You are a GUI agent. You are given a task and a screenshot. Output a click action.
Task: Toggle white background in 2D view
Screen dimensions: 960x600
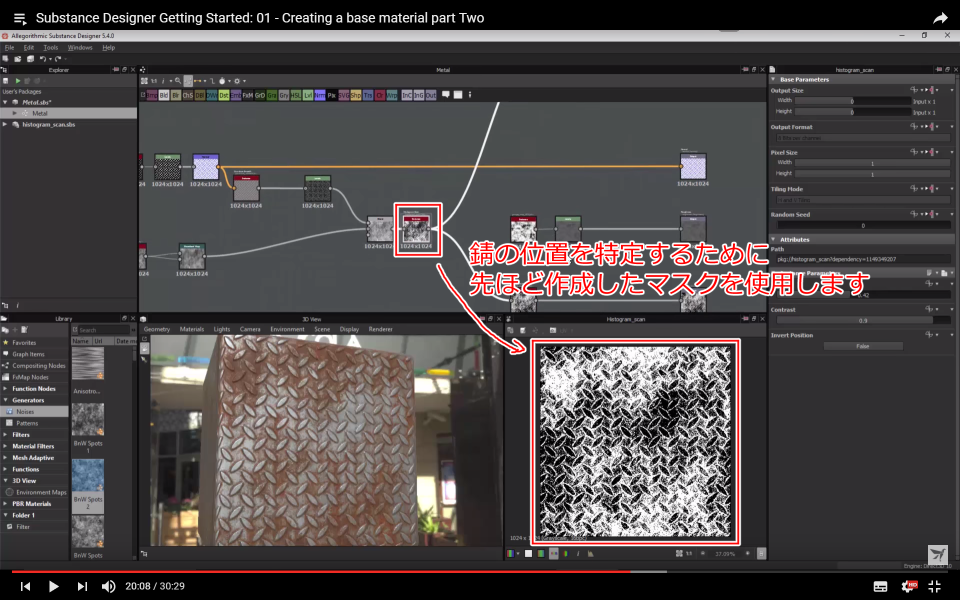[528, 553]
